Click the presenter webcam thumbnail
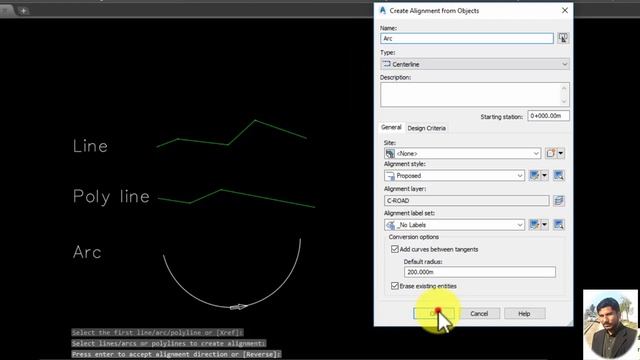640x360 pixels. point(611,324)
